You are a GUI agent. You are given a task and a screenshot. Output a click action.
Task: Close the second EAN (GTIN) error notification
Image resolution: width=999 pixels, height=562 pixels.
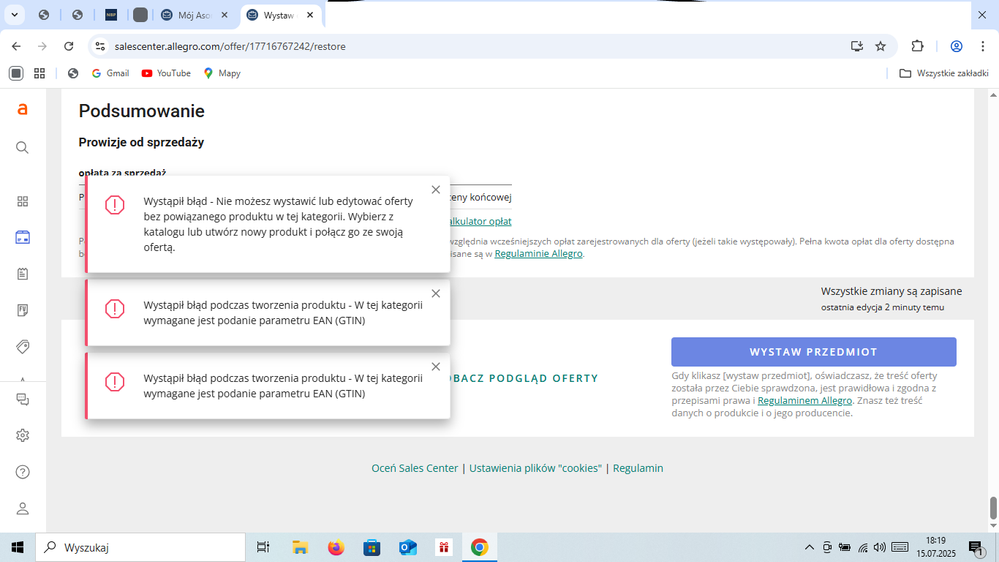pyautogui.click(x=435, y=293)
